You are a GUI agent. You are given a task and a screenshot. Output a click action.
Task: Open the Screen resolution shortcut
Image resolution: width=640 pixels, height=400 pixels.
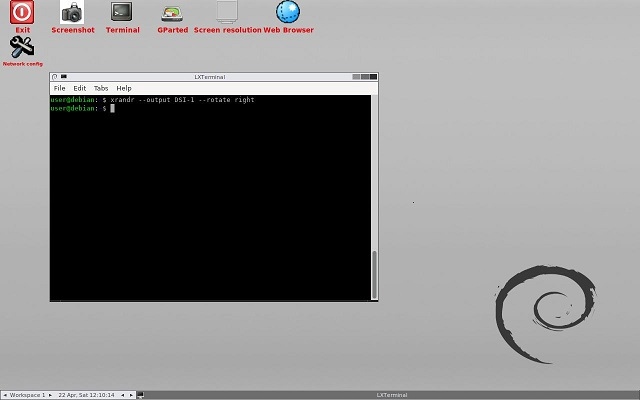point(227,13)
